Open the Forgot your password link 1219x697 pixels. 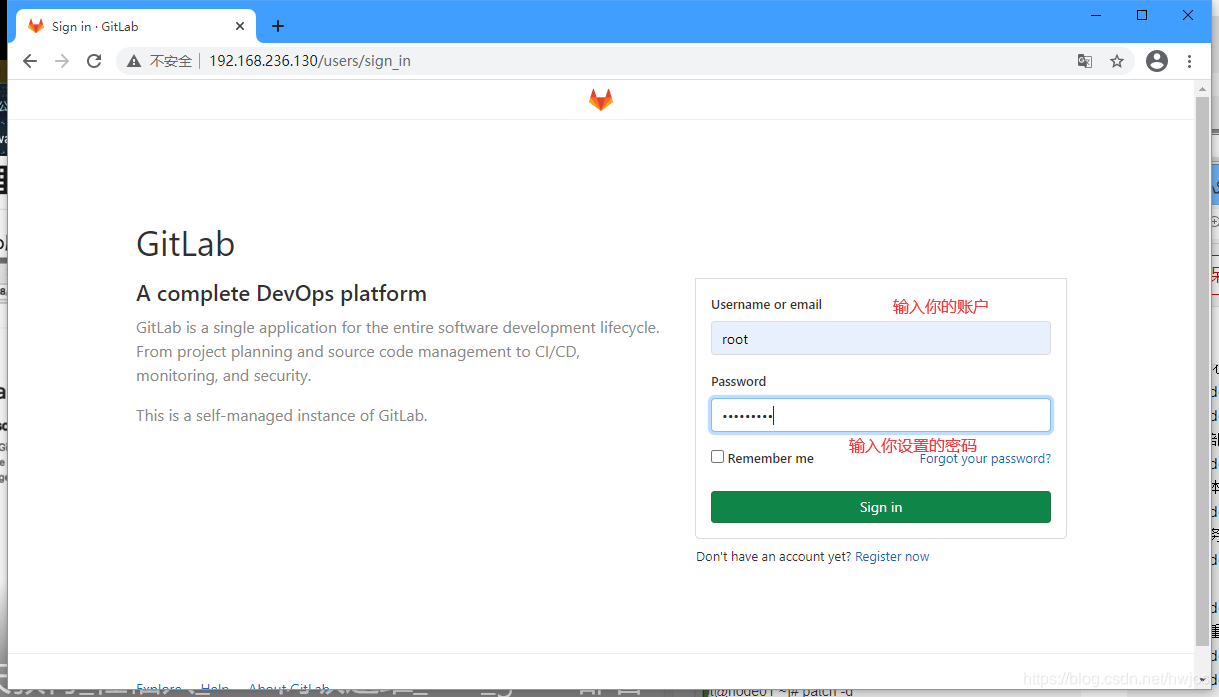[x=985, y=458]
